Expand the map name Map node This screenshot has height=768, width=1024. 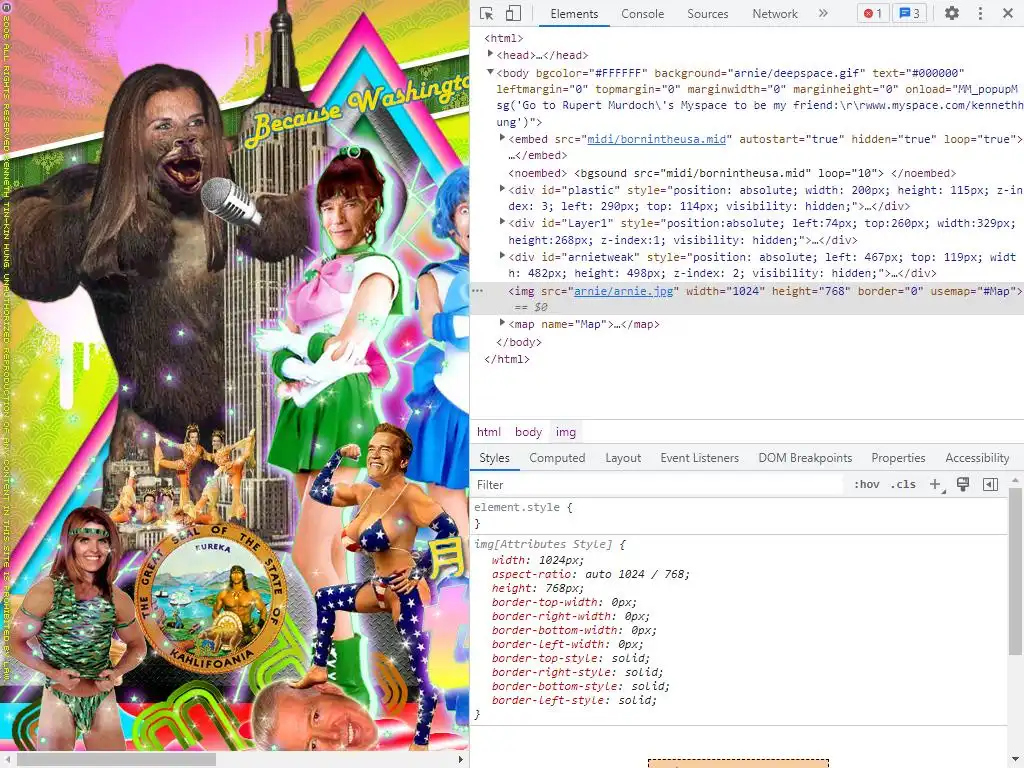pyautogui.click(x=502, y=323)
